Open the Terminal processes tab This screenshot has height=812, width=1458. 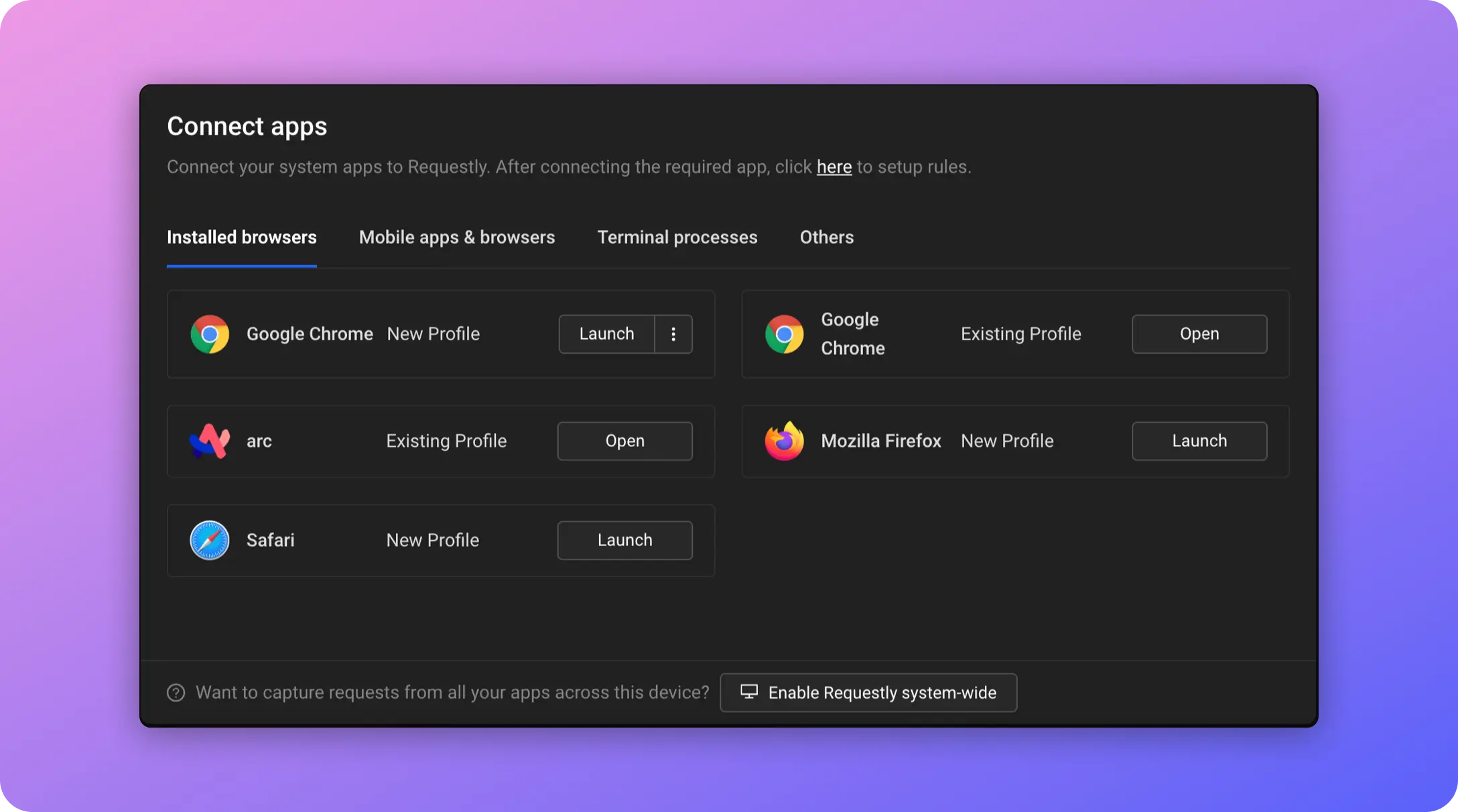pos(677,237)
